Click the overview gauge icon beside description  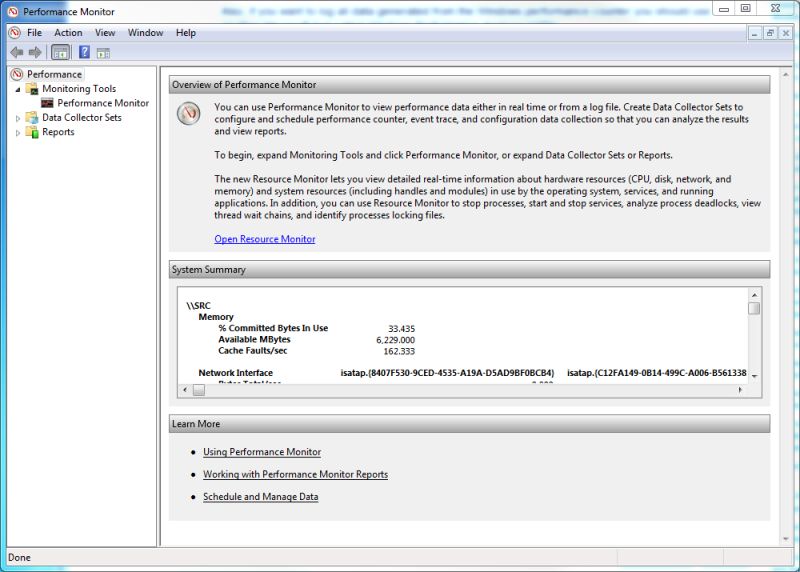188,113
